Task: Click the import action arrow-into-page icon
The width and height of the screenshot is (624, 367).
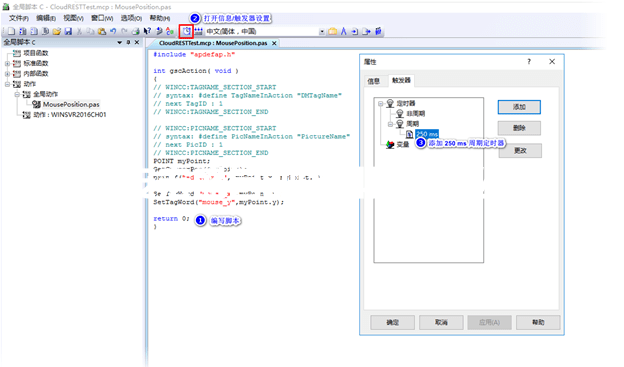Action: pyautogui.click(x=355, y=31)
